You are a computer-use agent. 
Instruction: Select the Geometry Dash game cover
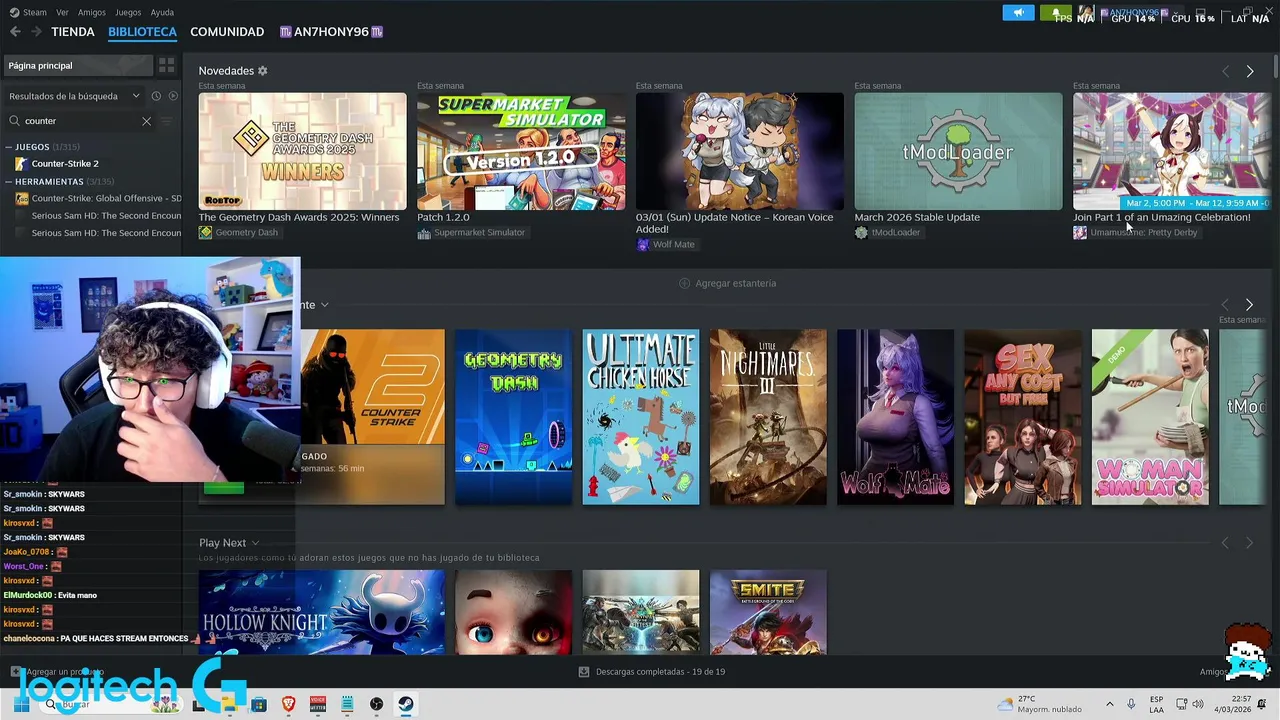(x=513, y=417)
